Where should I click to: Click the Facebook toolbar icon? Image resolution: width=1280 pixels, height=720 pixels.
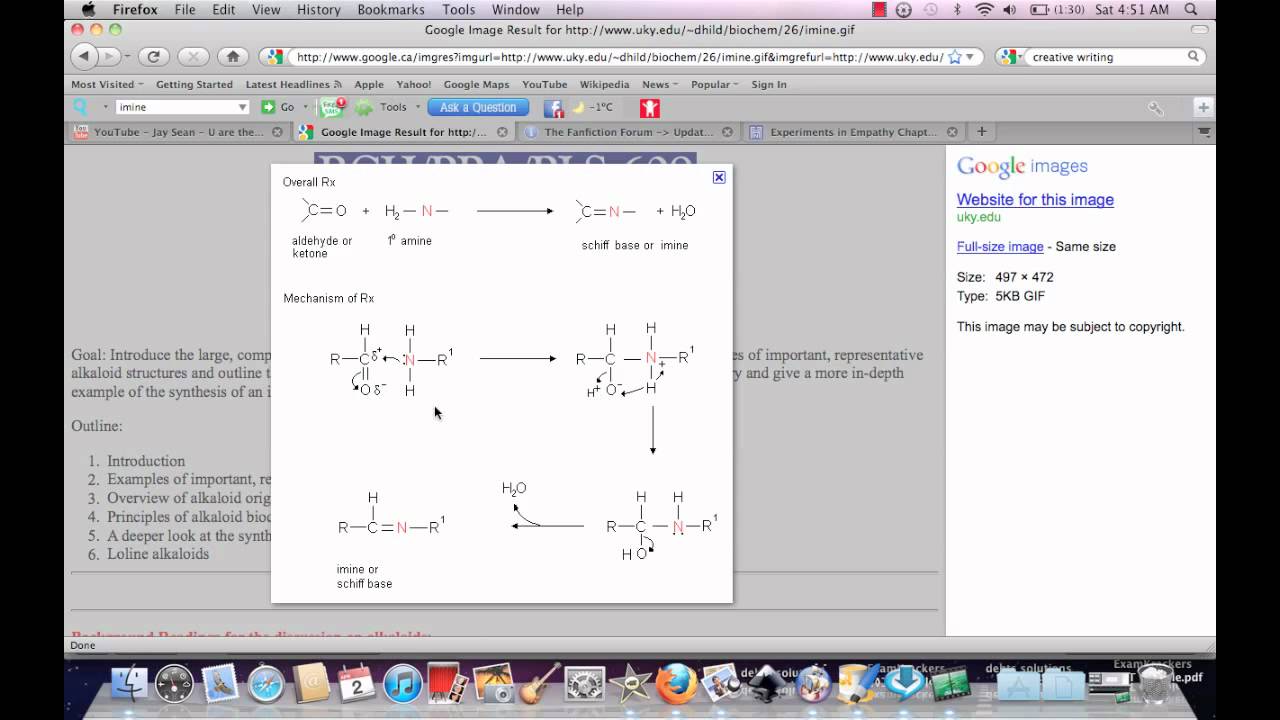pos(553,107)
